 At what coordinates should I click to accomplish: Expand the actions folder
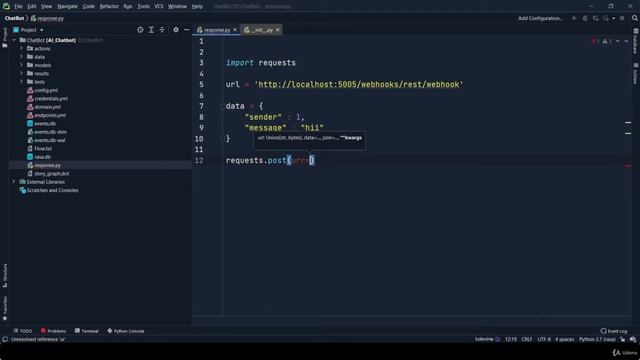click(22, 48)
